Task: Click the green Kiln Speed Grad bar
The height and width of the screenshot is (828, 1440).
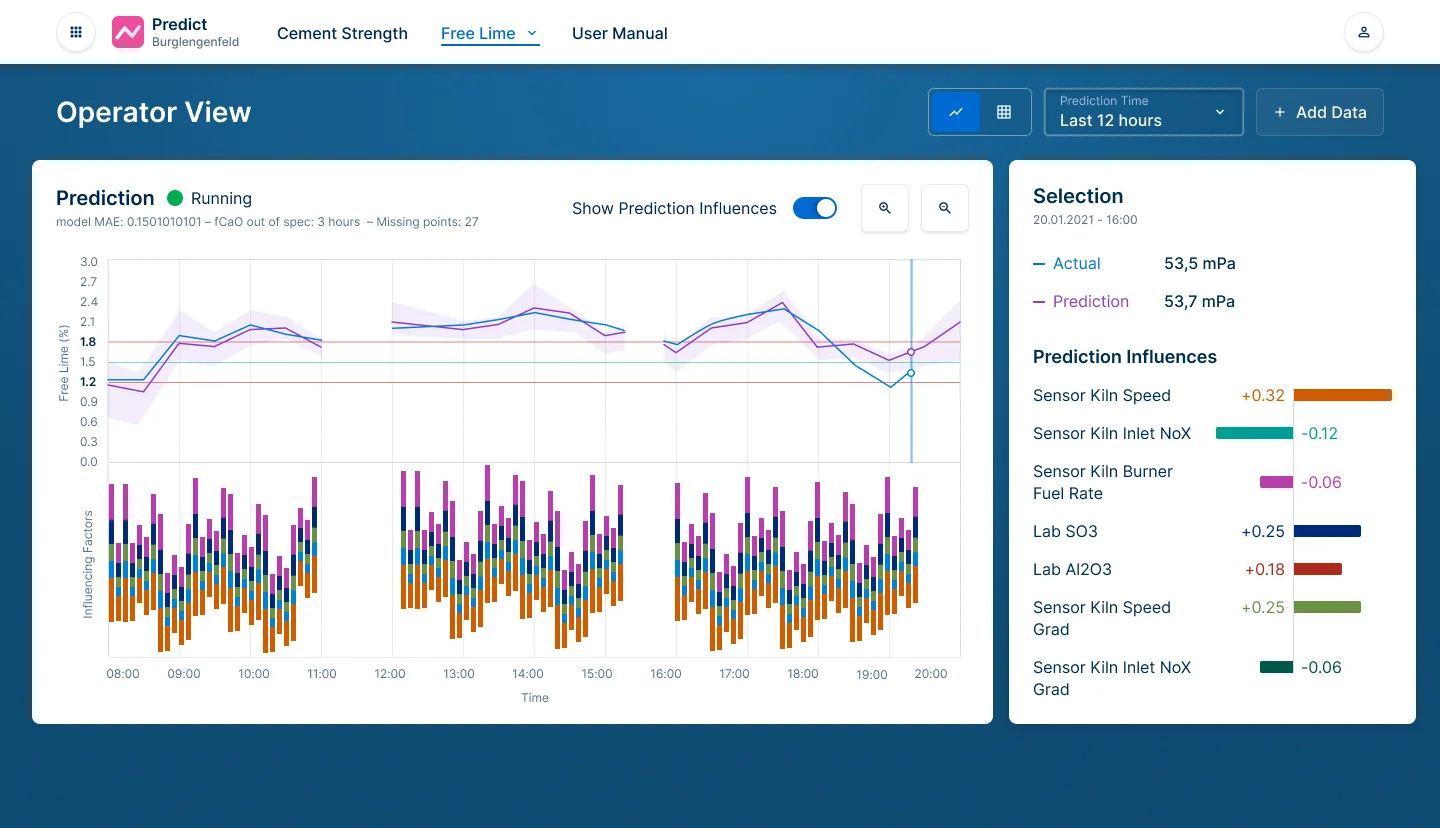Action: pyautogui.click(x=1327, y=607)
